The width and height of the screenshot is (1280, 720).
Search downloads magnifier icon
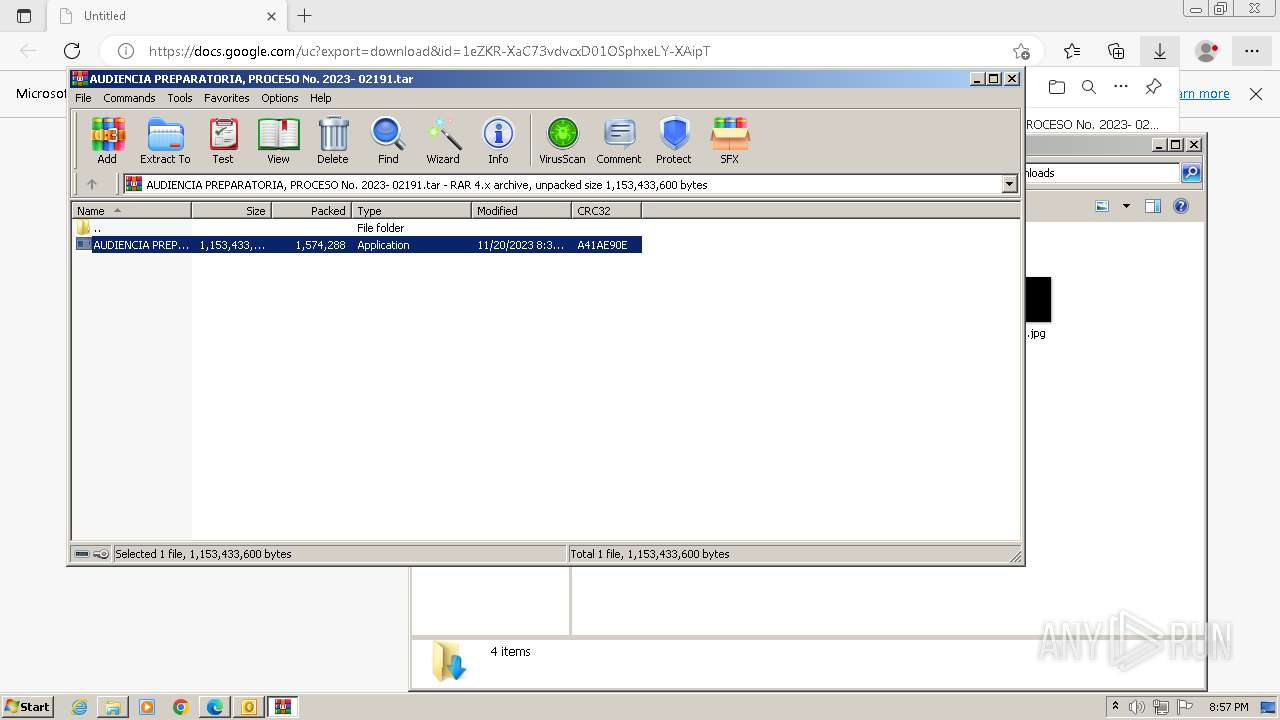click(x=1089, y=87)
